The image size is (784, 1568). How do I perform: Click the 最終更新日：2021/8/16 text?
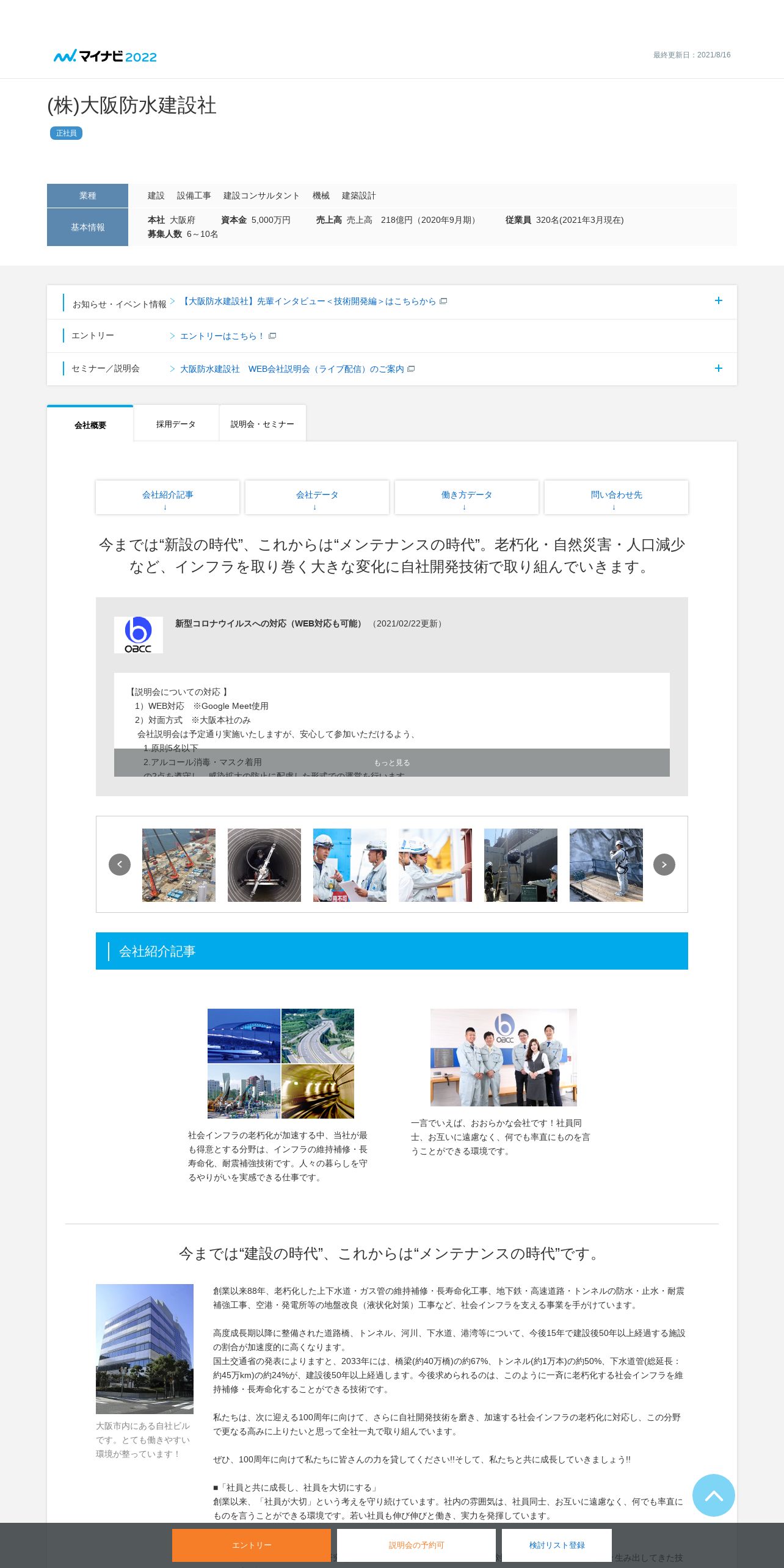(x=692, y=55)
